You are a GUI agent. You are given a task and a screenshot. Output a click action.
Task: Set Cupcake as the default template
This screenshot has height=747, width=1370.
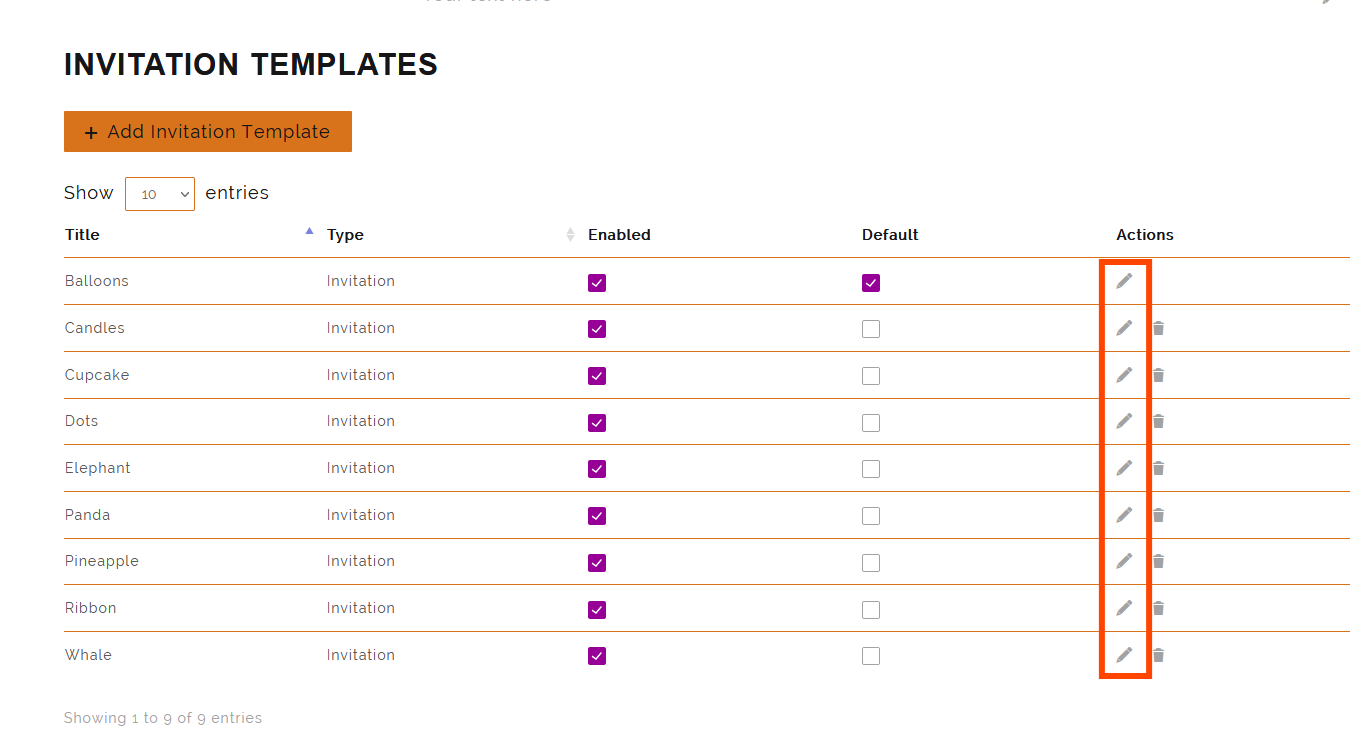point(871,376)
